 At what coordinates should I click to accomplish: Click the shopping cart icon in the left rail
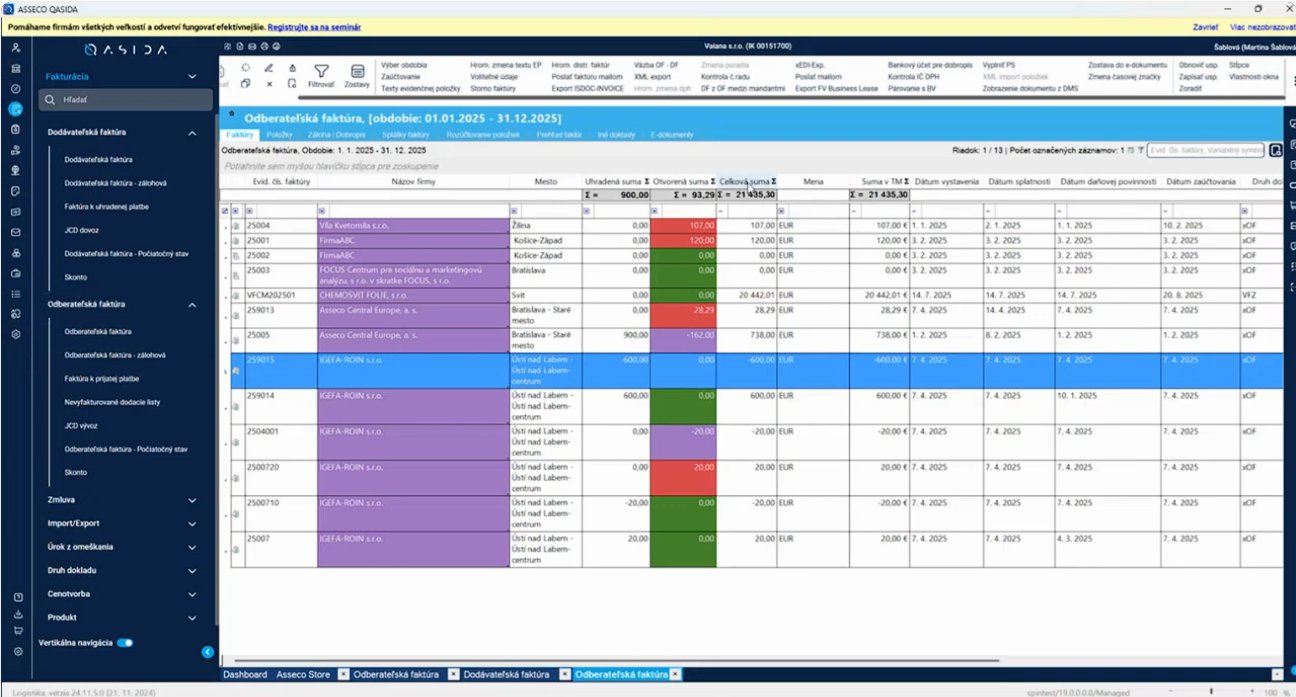pos(17,631)
